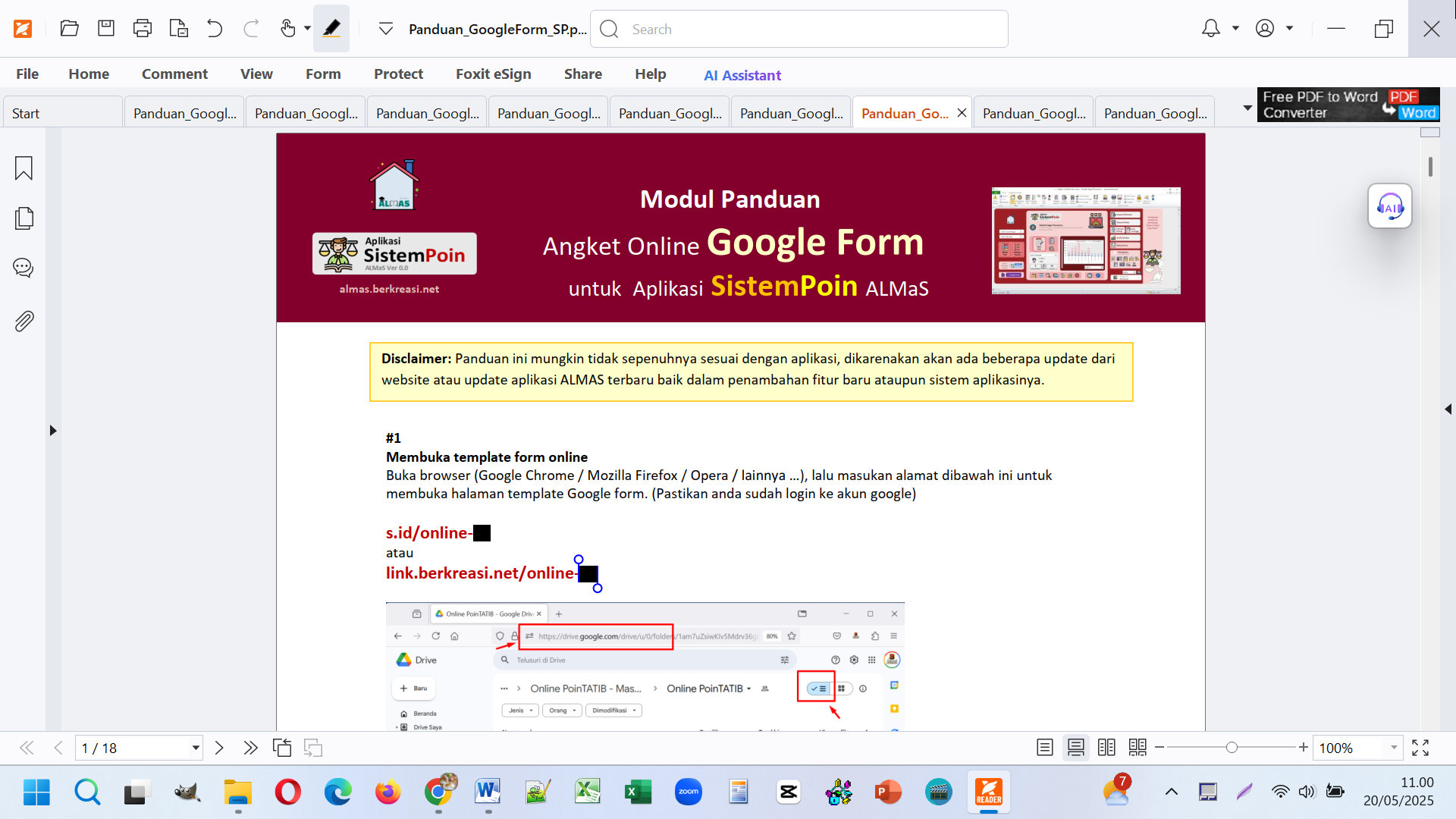Enable continuous scrolling page view

click(x=1075, y=748)
